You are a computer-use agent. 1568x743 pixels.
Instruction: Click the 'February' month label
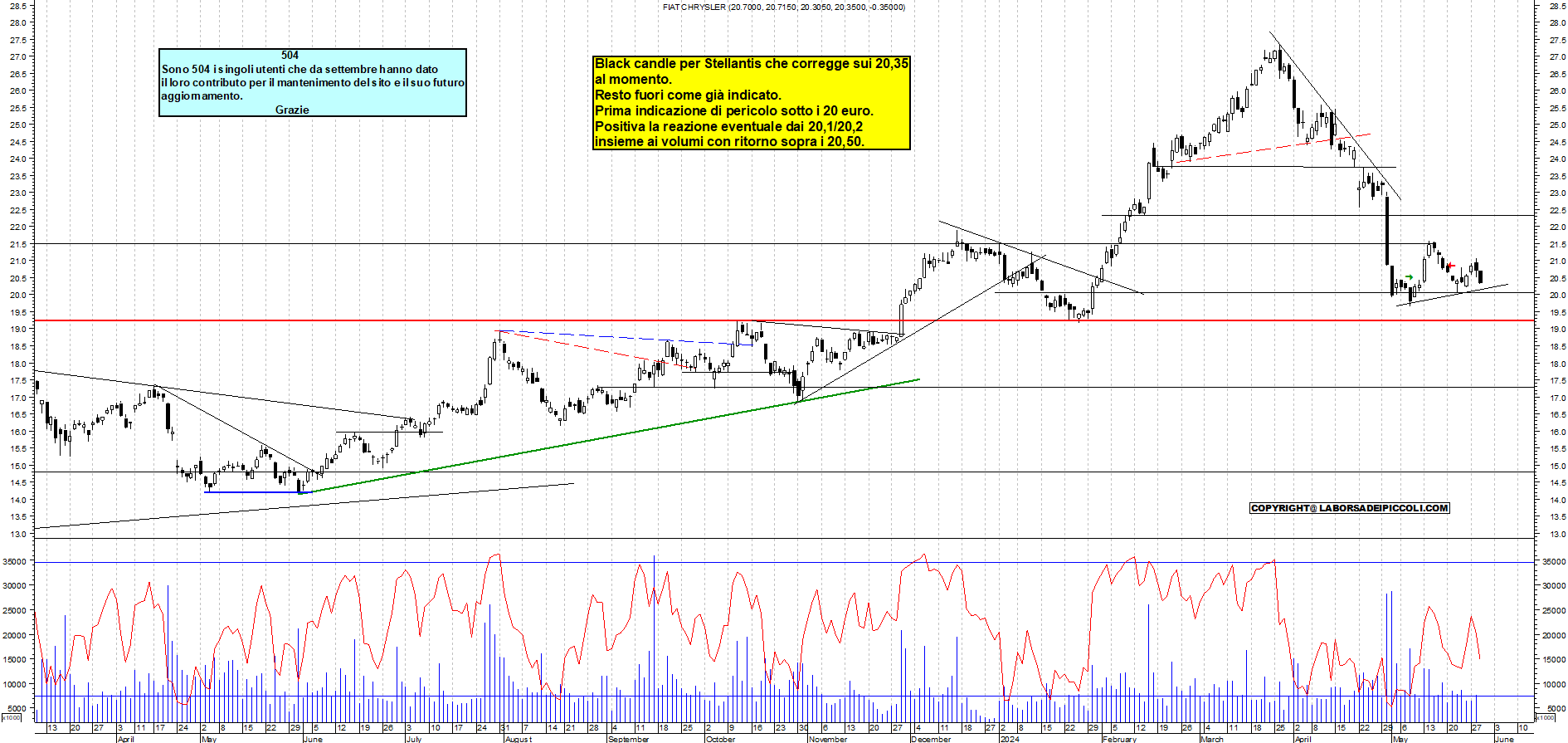(1119, 739)
